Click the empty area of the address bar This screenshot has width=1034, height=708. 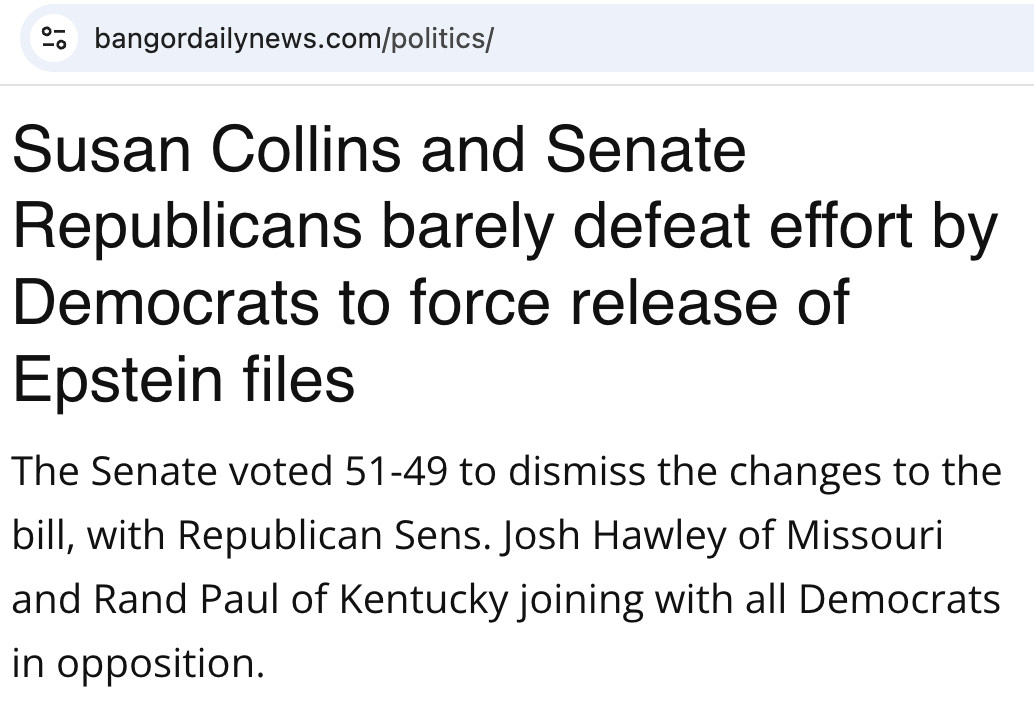coord(760,39)
